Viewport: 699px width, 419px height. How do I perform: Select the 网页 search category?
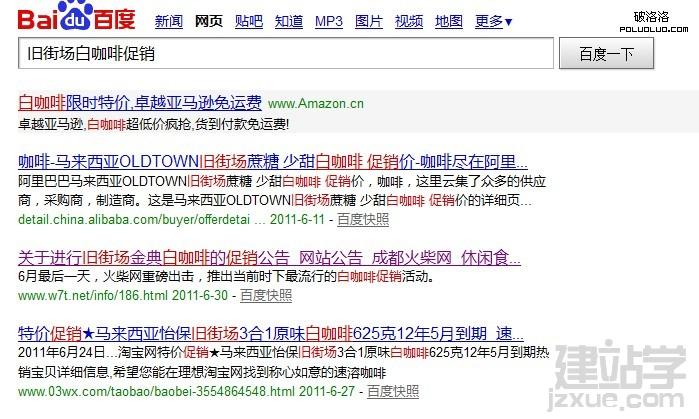tap(209, 21)
